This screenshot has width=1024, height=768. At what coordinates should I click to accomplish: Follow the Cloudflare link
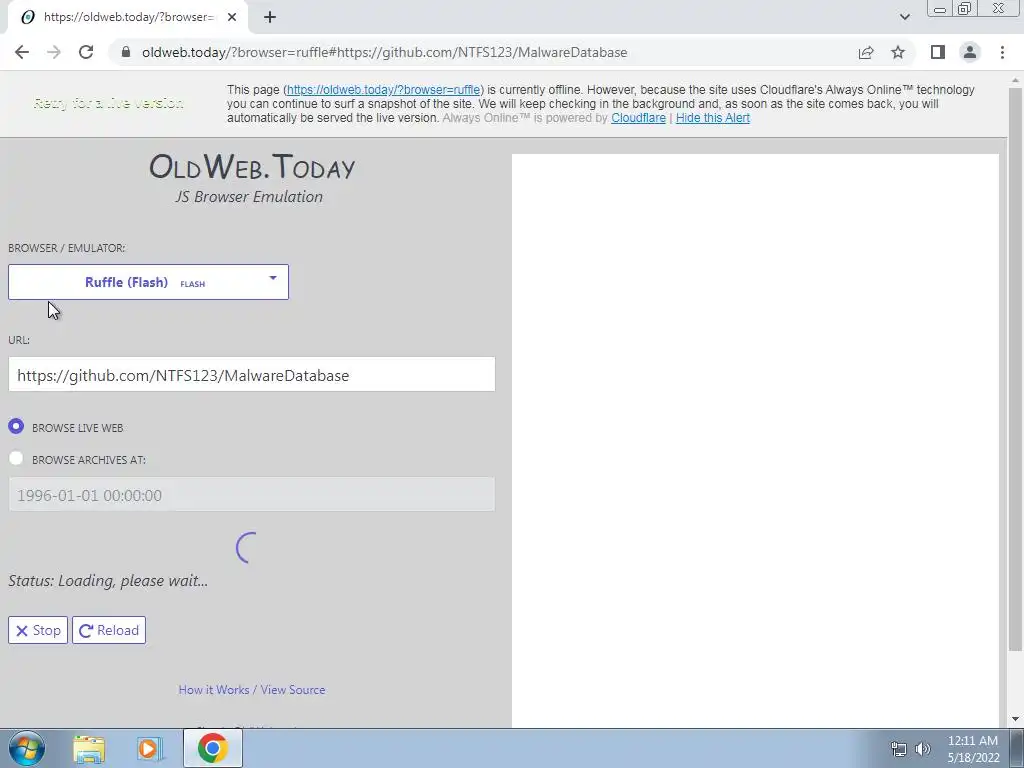638,118
